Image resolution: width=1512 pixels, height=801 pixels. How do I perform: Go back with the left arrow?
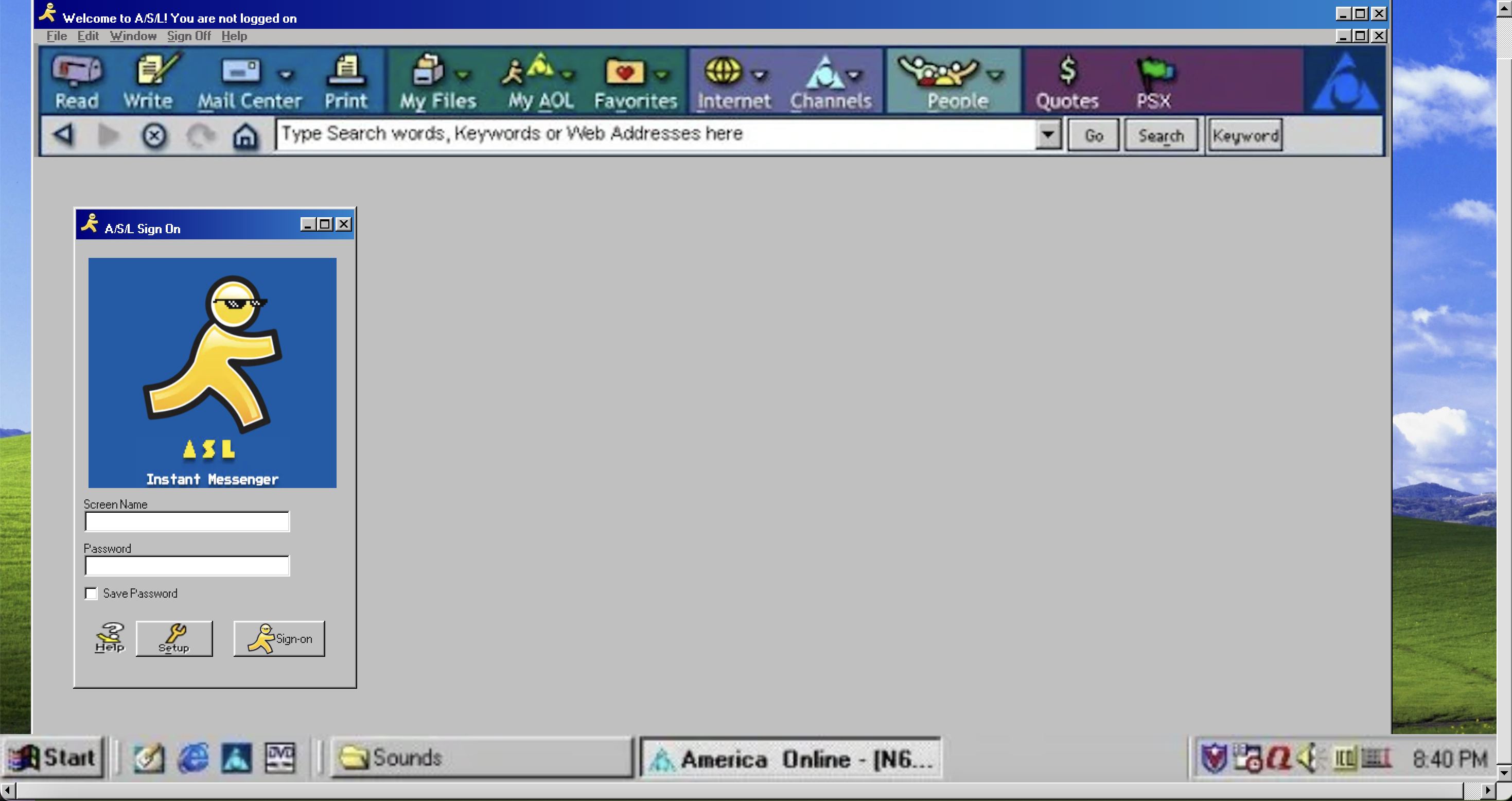click(x=63, y=135)
